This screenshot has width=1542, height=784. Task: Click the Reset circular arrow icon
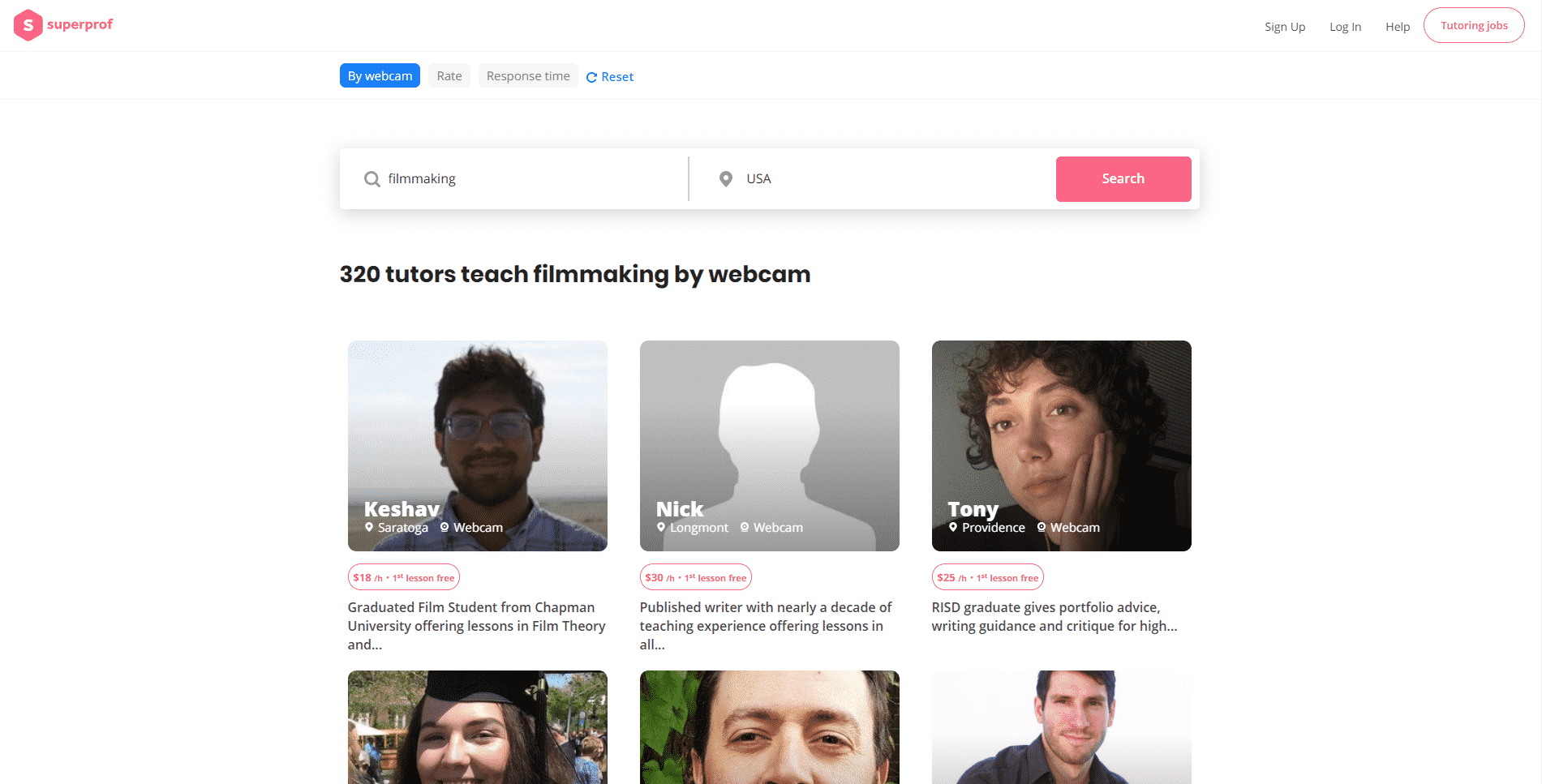(x=591, y=77)
